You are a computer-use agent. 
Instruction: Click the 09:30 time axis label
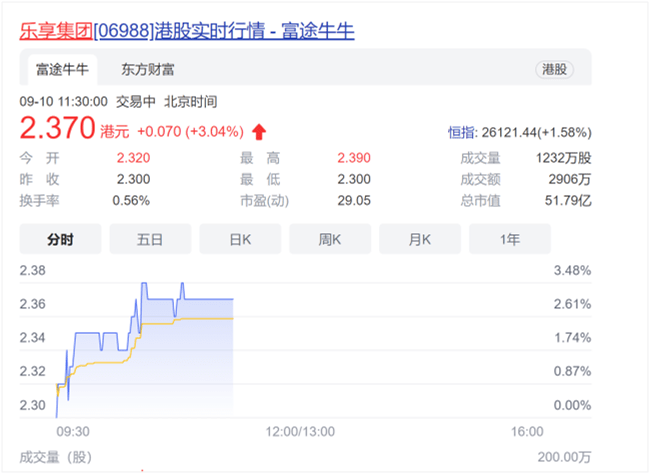[x=73, y=432]
